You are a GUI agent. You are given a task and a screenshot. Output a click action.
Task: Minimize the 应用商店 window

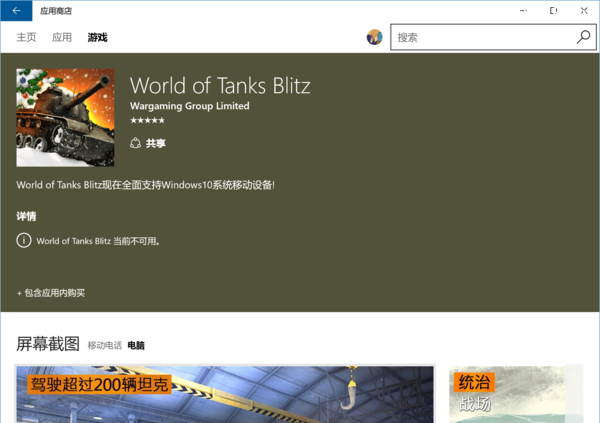tap(524, 11)
